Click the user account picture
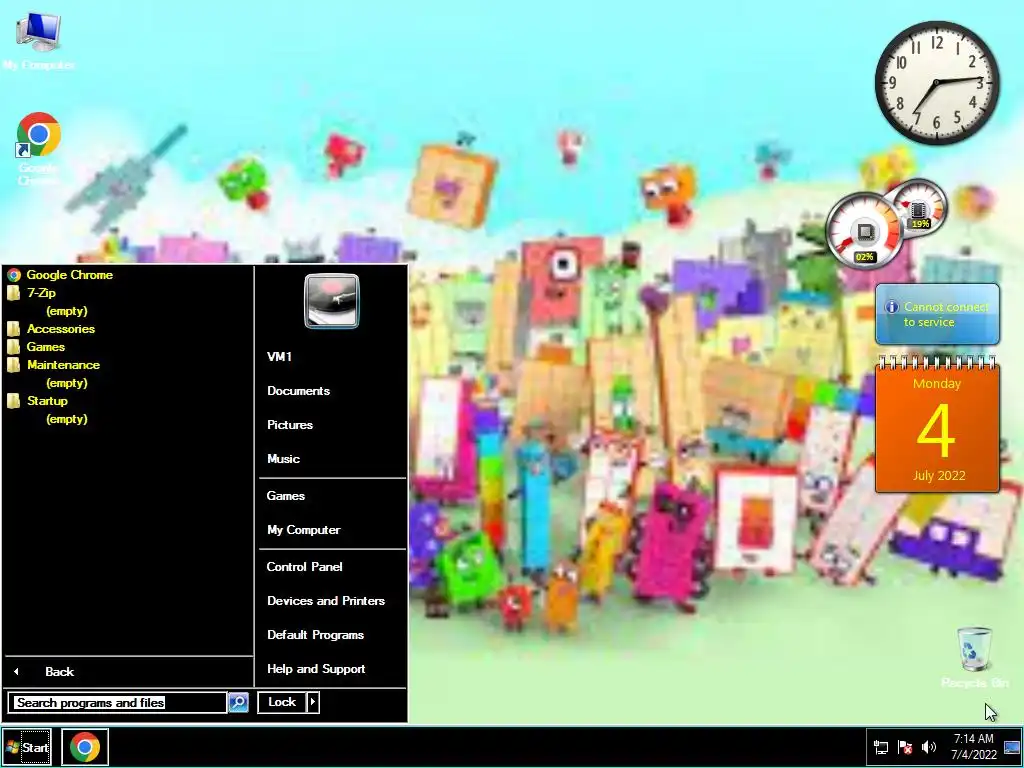Viewport: 1024px width, 768px height. pyautogui.click(x=332, y=300)
